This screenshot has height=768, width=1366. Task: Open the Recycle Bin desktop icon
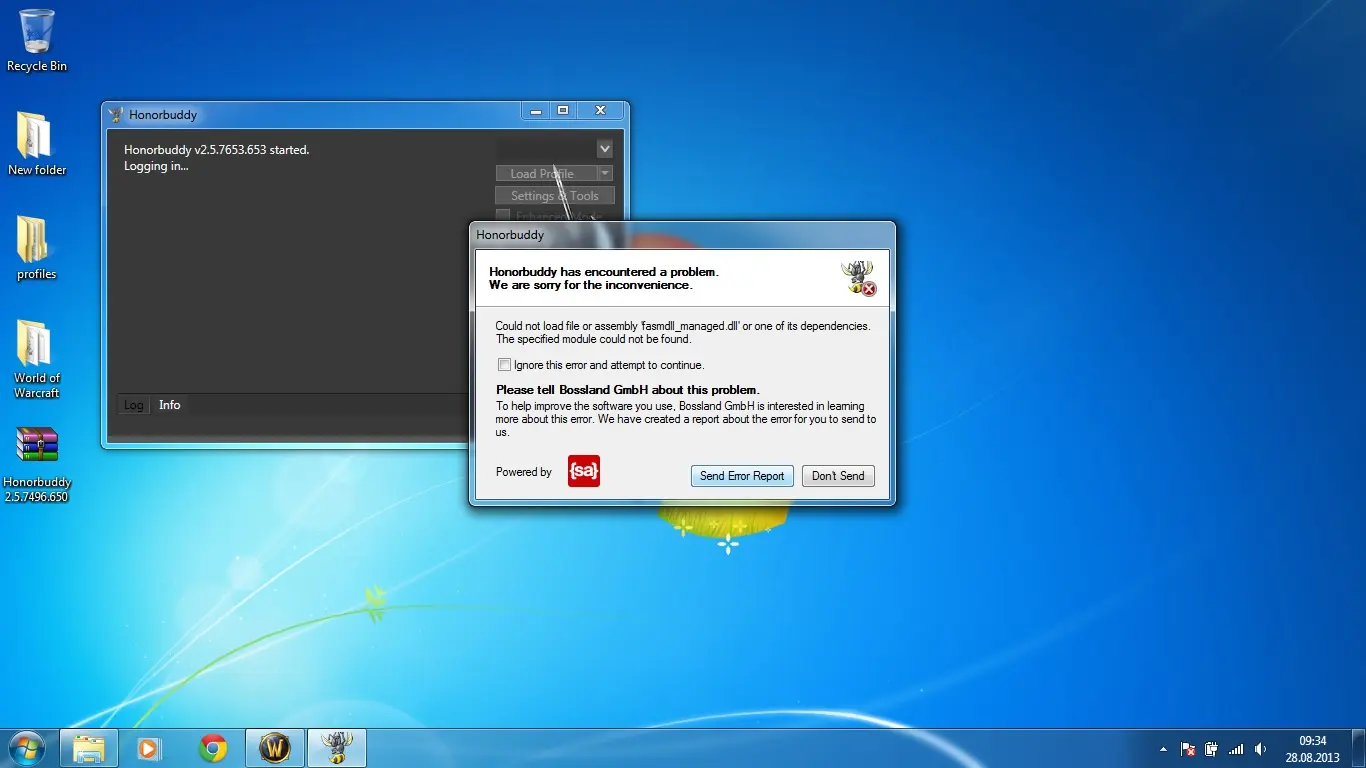tap(37, 40)
